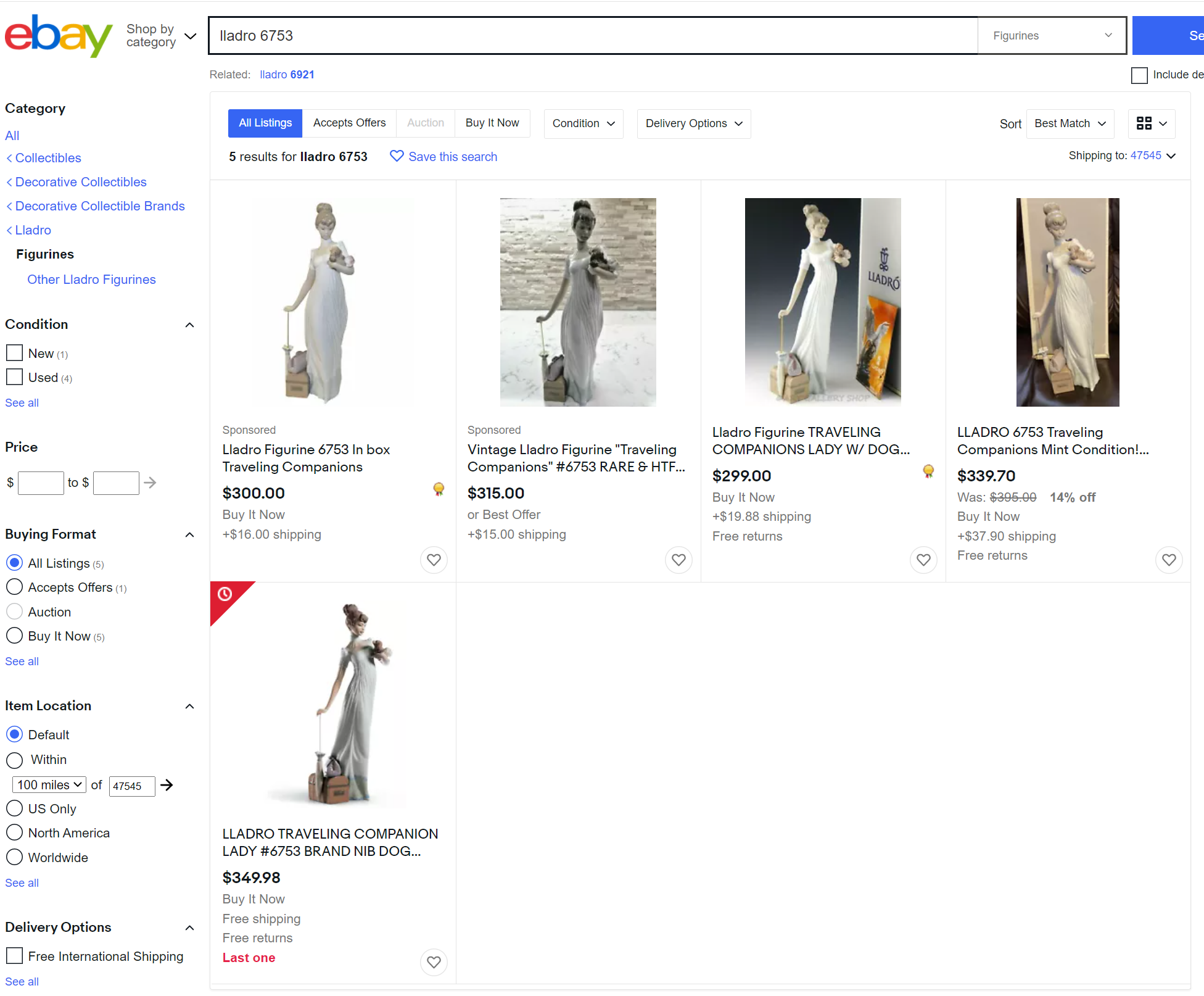This screenshot has height=996, width=1204.
Task: Click heart icon on $299.00 listing
Action: 923,560
